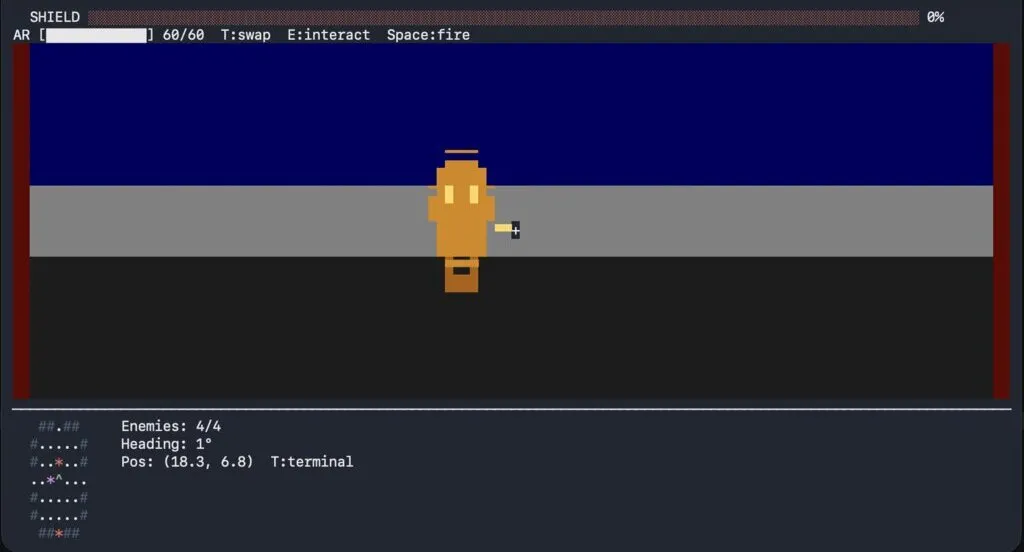Click the enemy health bar above its head
The width and height of the screenshot is (1024, 552).
click(461, 152)
